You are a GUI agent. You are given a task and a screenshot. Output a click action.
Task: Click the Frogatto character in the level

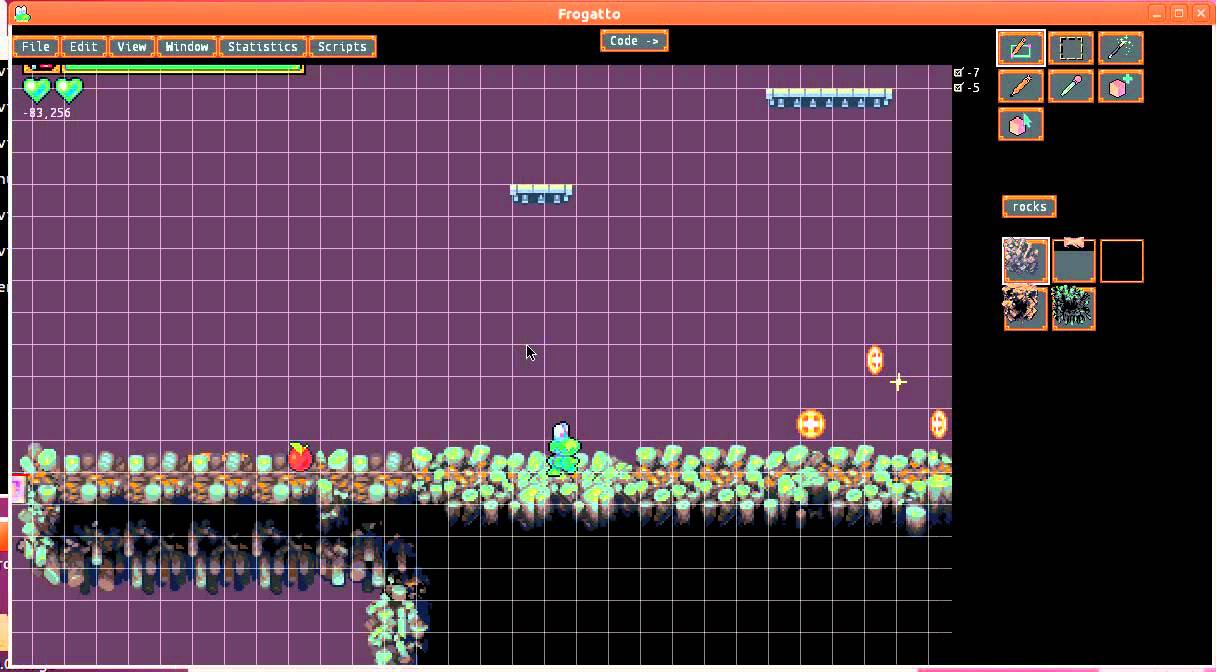[x=563, y=449]
